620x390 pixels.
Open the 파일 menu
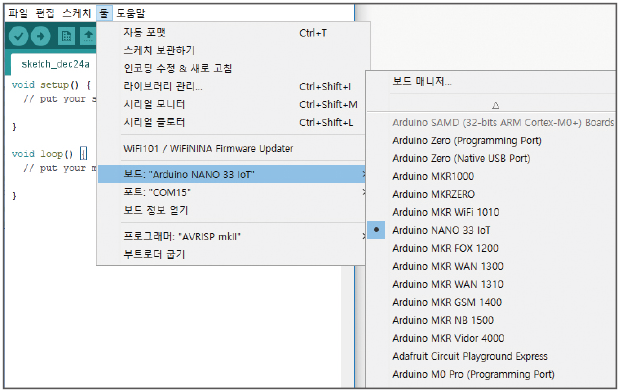click(18, 13)
